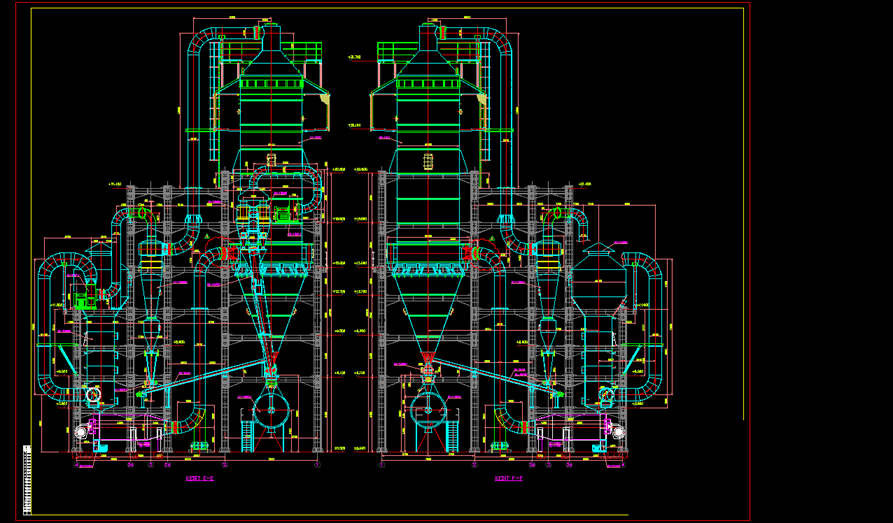
Task: Click the chimney stack atop left tower
Action: click(x=271, y=36)
